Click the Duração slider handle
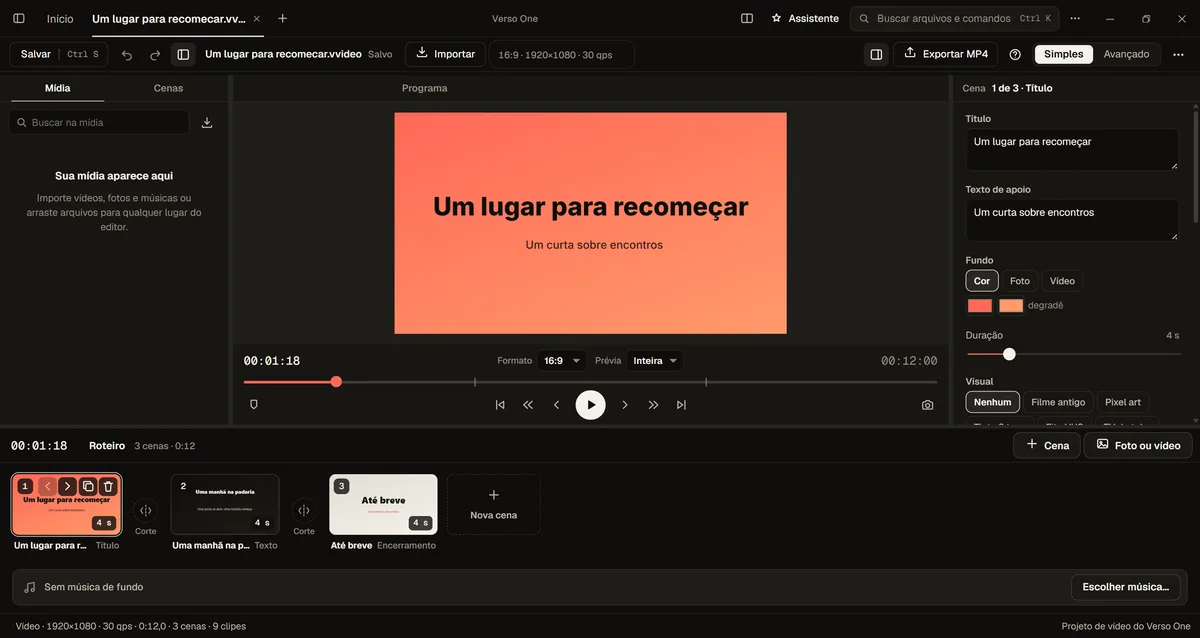The width and height of the screenshot is (1200, 638). [x=1009, y=354]
